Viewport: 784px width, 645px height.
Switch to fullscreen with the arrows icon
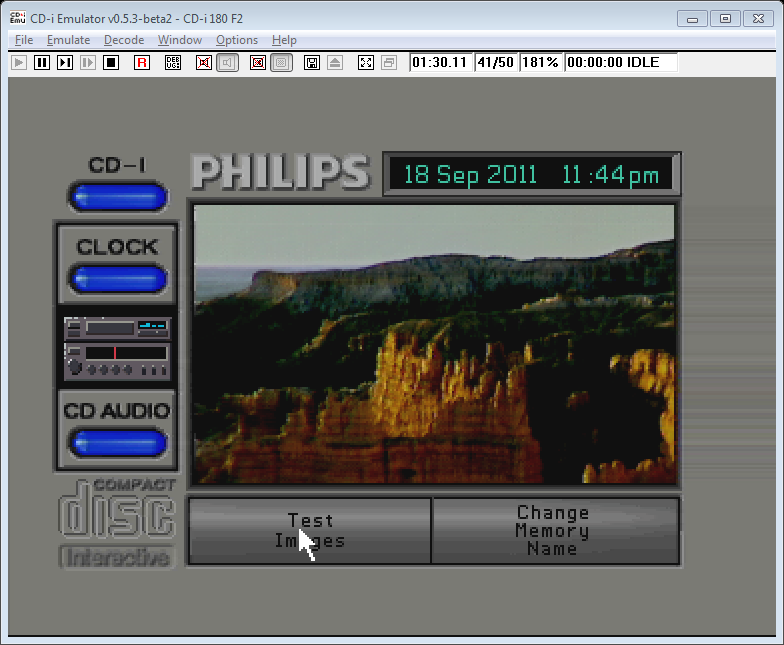[366, 62]
